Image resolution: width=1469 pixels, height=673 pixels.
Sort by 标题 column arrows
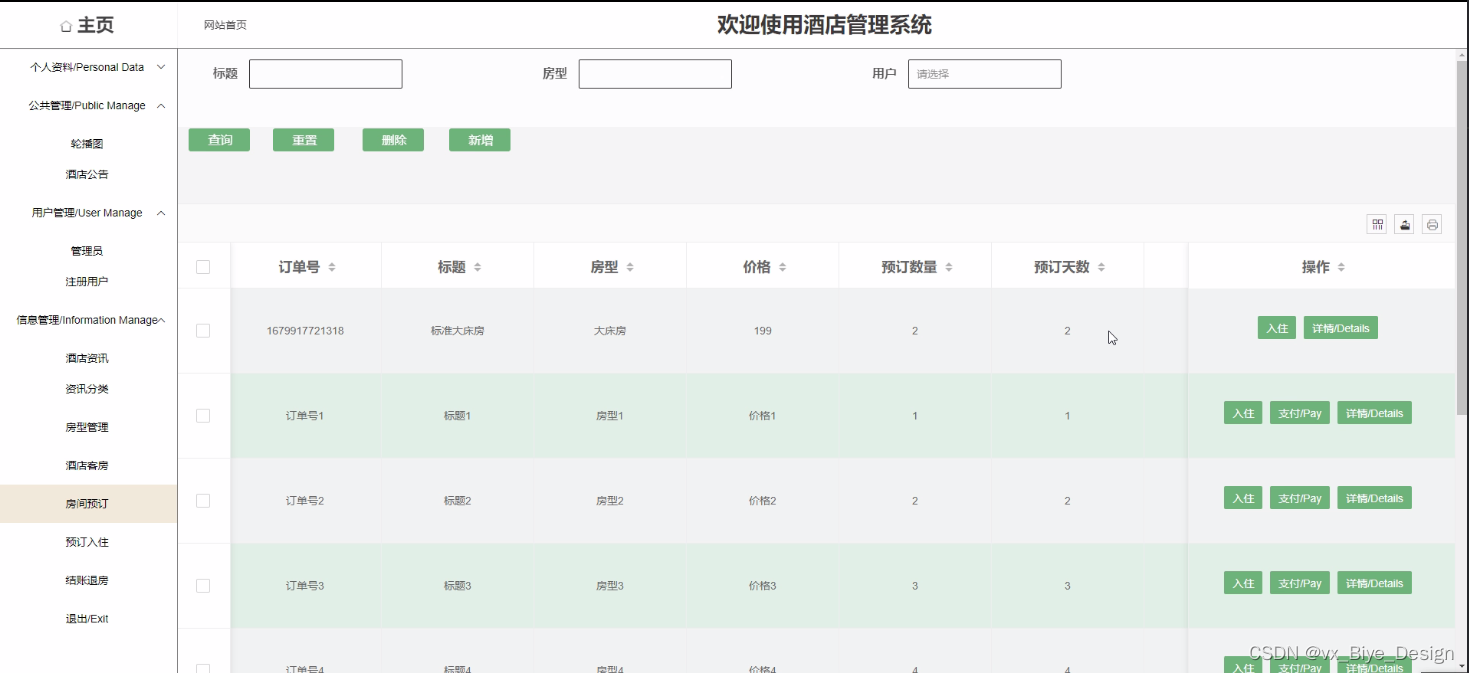point(478,267)
